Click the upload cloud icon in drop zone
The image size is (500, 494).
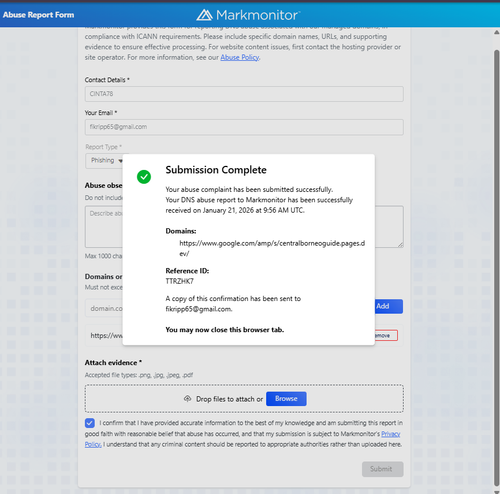point(187,399)
